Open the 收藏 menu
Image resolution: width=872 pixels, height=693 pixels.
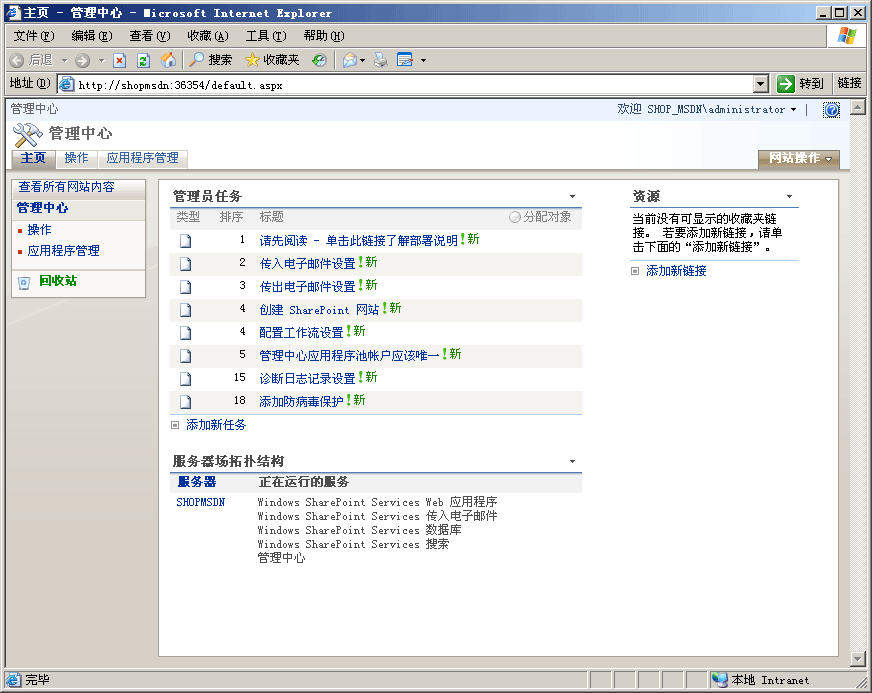point(207,36)
